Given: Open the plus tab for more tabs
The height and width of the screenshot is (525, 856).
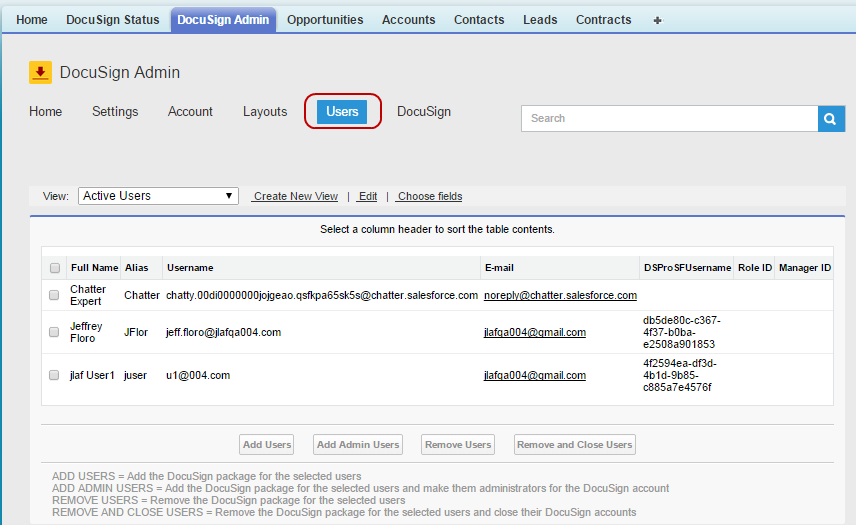Looking at the screenshot, I should point(657,20).
